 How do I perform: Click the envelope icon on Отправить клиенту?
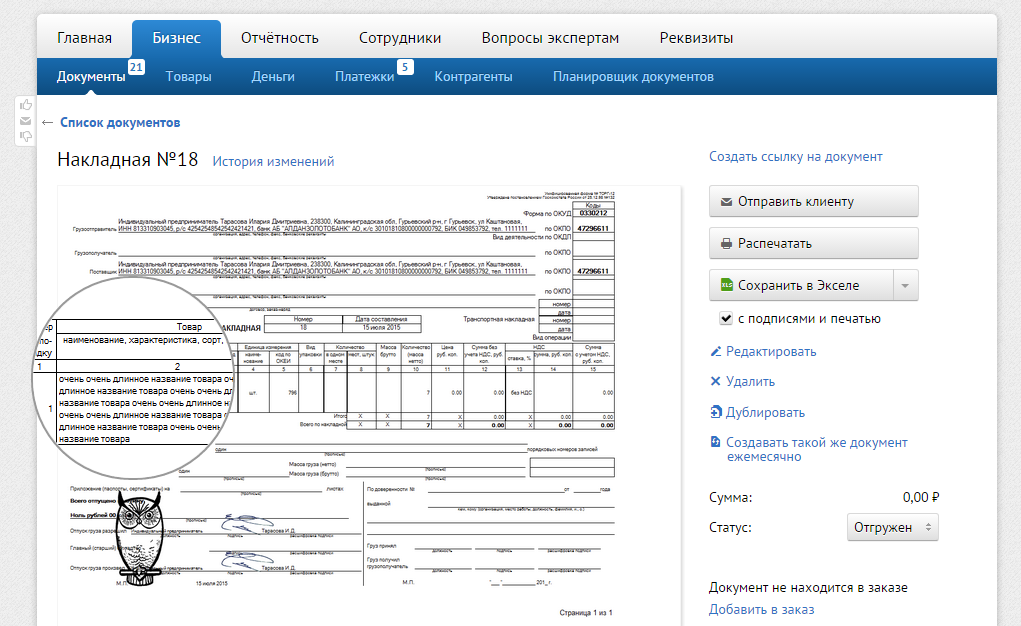(x=726, y=202)
